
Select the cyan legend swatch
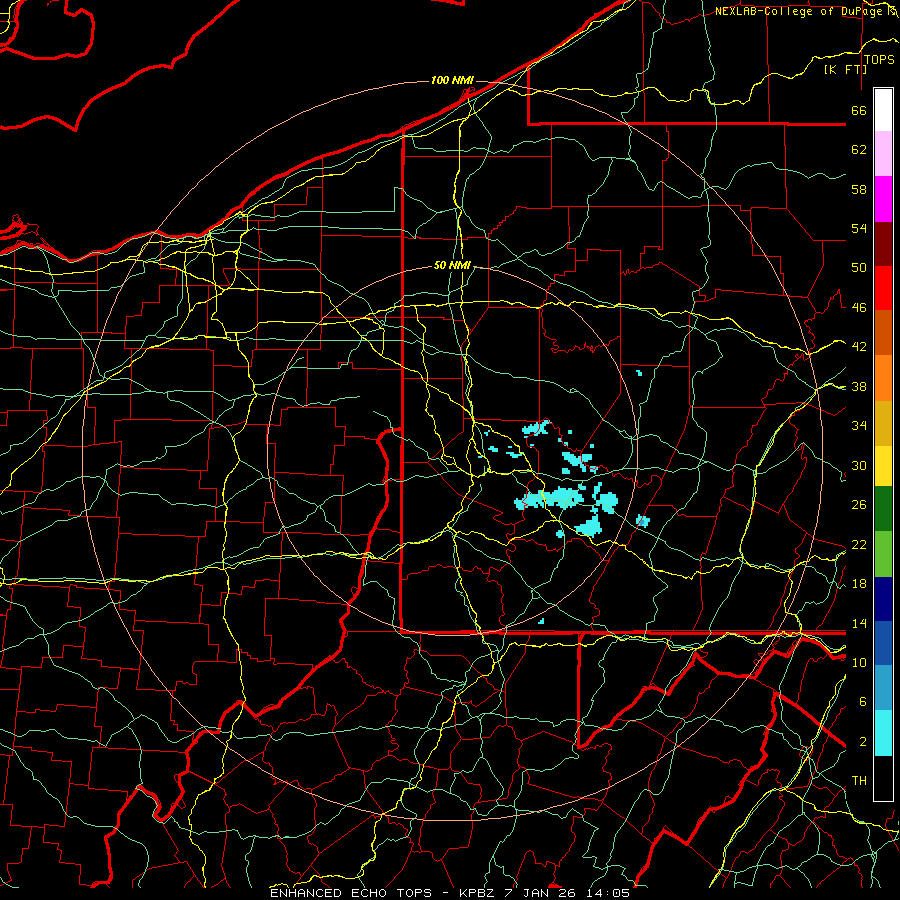coord(883,733)
